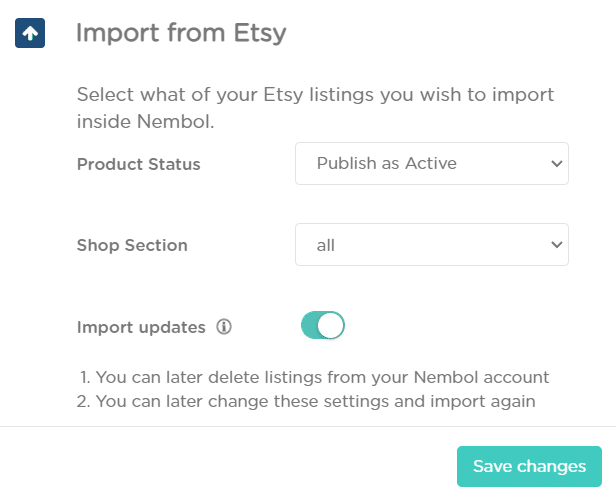
Task: Click note 1 about deleting listings later
Action: (x=314, y=377)
